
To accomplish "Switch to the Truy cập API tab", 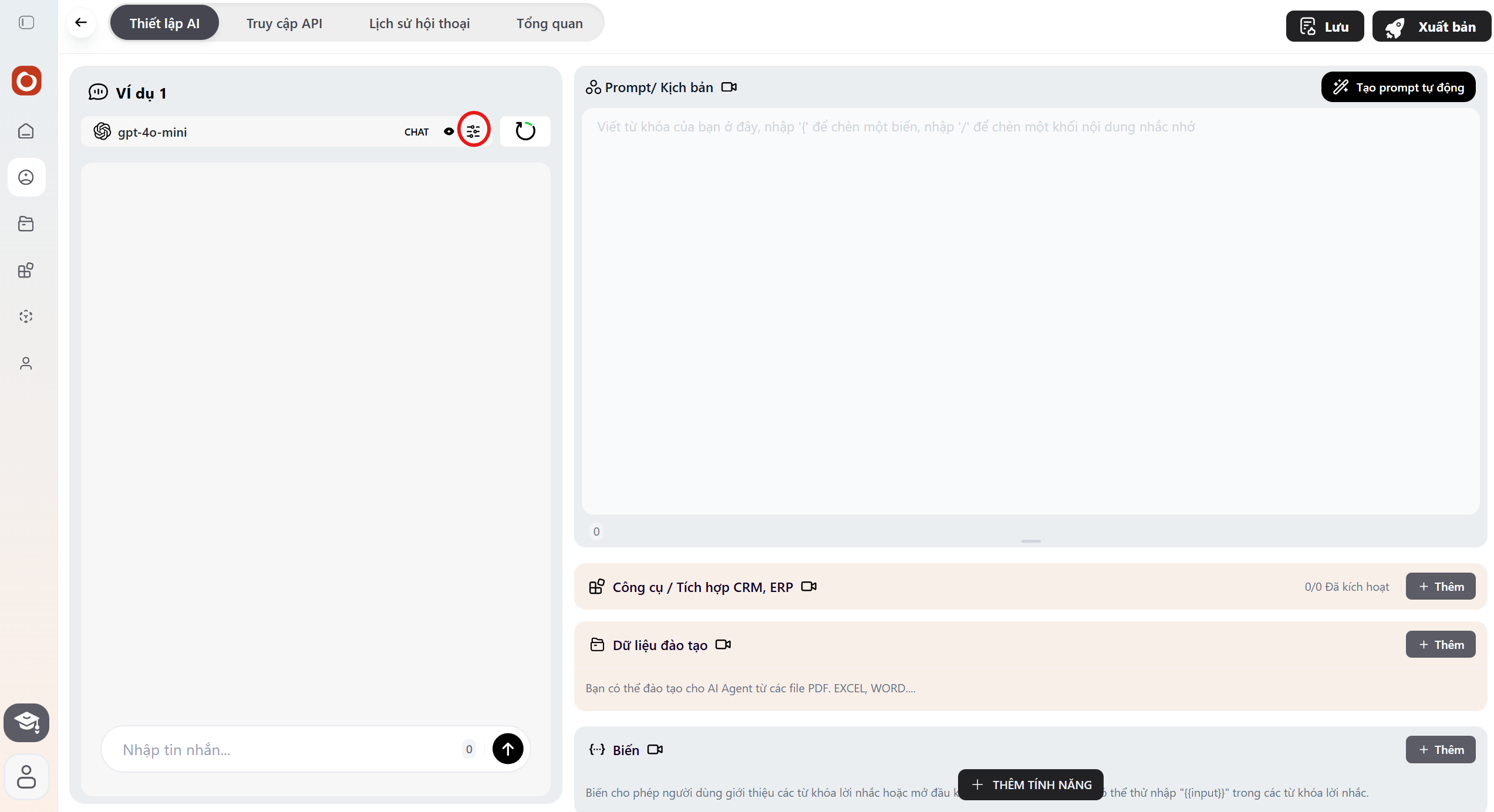I will coord(284,23).
